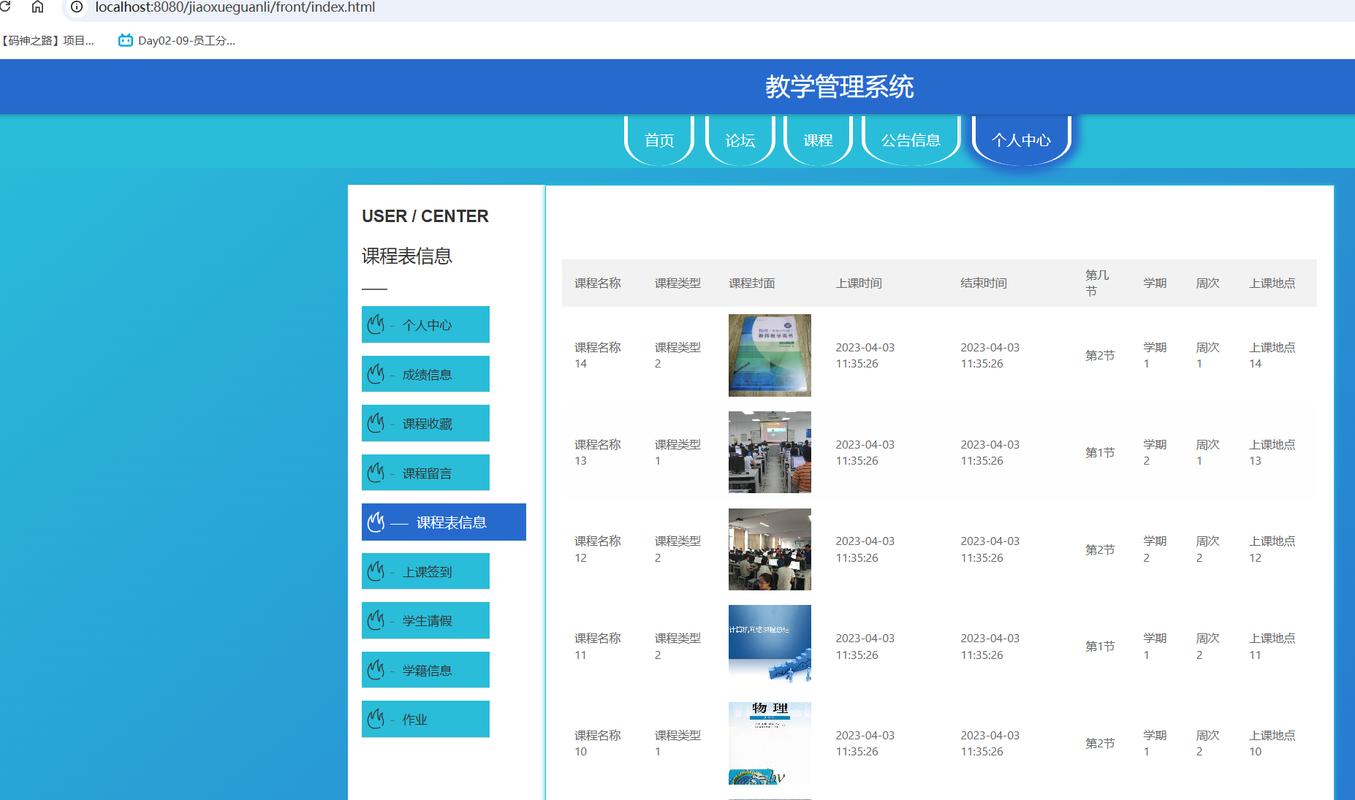Open the 课程 navigation tab
The image size is (1355, 800).
818,140
